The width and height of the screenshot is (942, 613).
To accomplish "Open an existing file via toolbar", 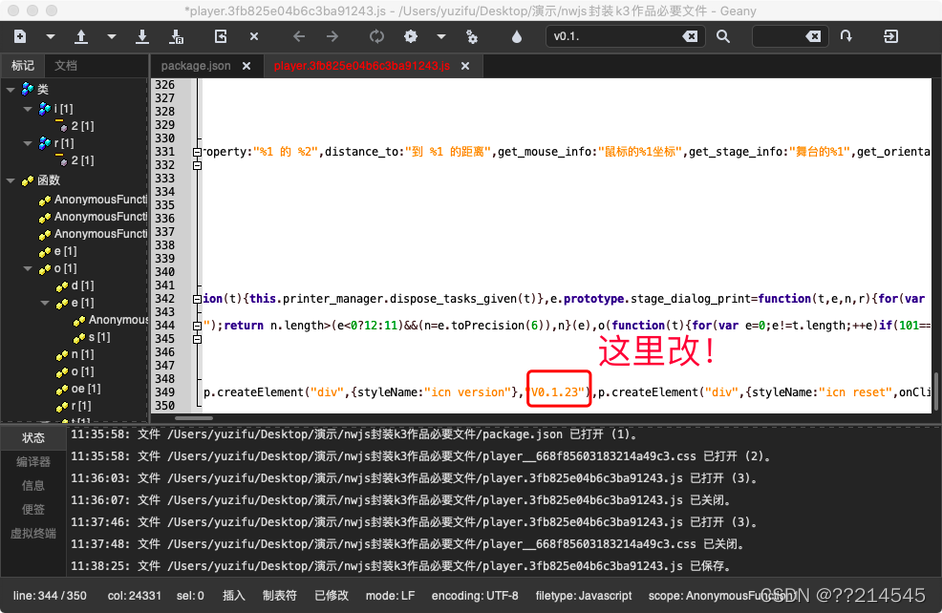I will (81, 37).
